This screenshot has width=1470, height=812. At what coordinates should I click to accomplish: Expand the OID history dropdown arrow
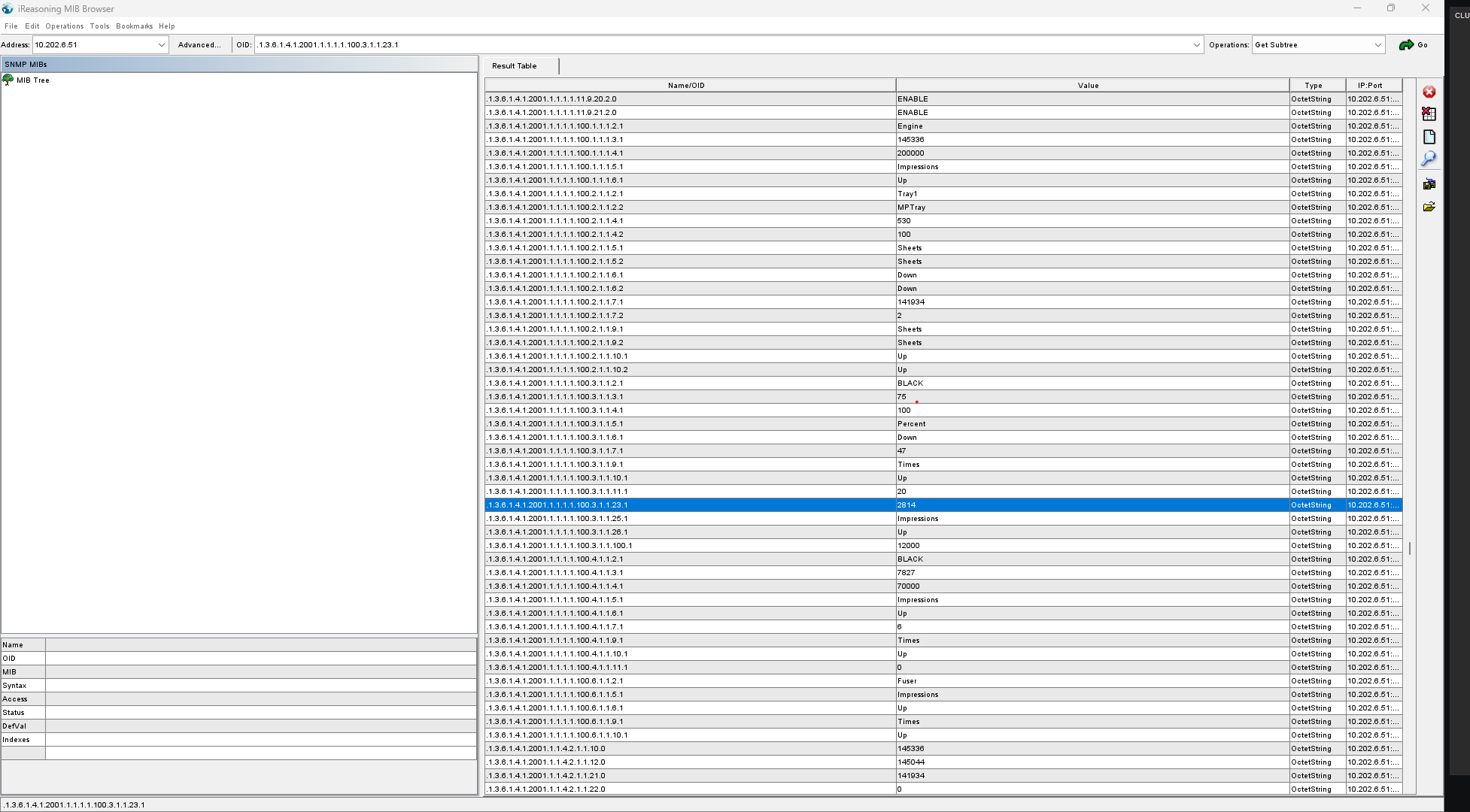coord(1196,45)
